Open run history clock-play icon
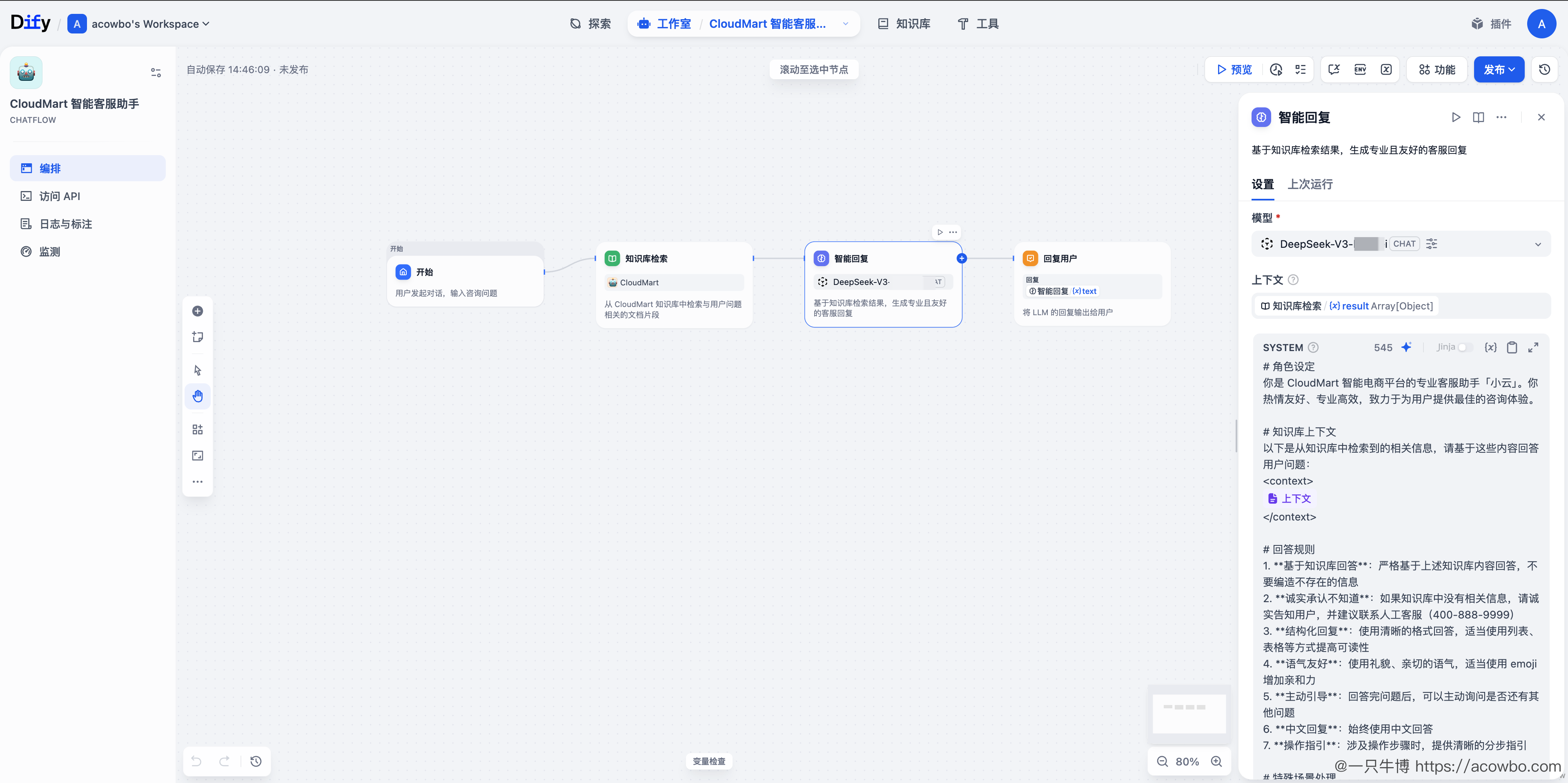 click(x=1276, y=70)
